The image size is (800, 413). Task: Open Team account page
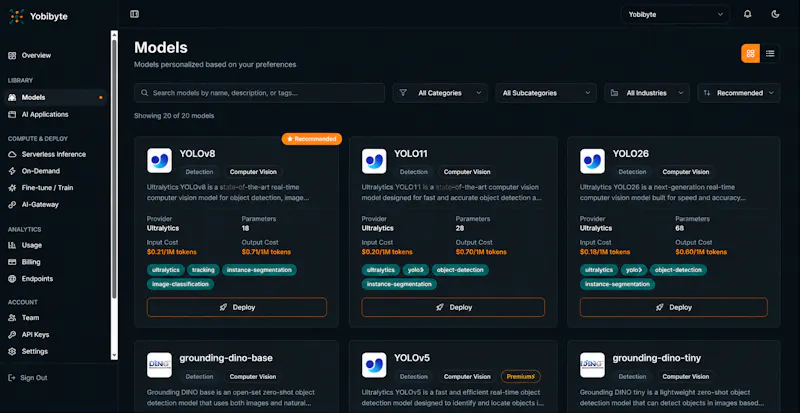(x=30, y=318)
